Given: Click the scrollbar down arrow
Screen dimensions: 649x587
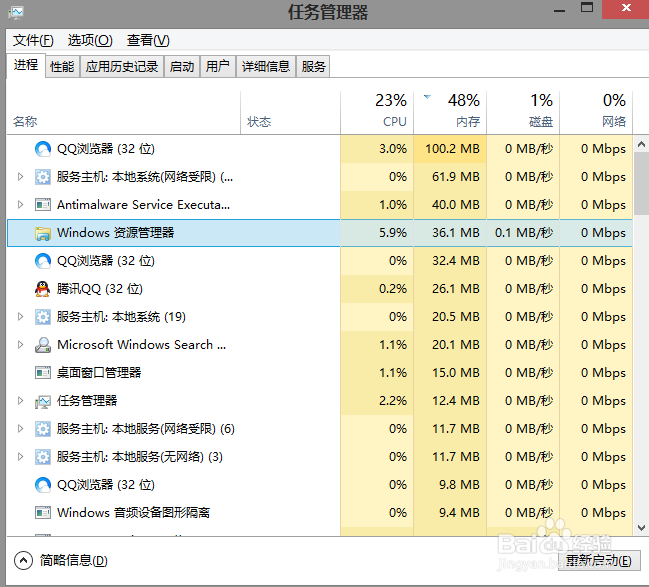Looking at the screenshot, I should pos(641,528).
